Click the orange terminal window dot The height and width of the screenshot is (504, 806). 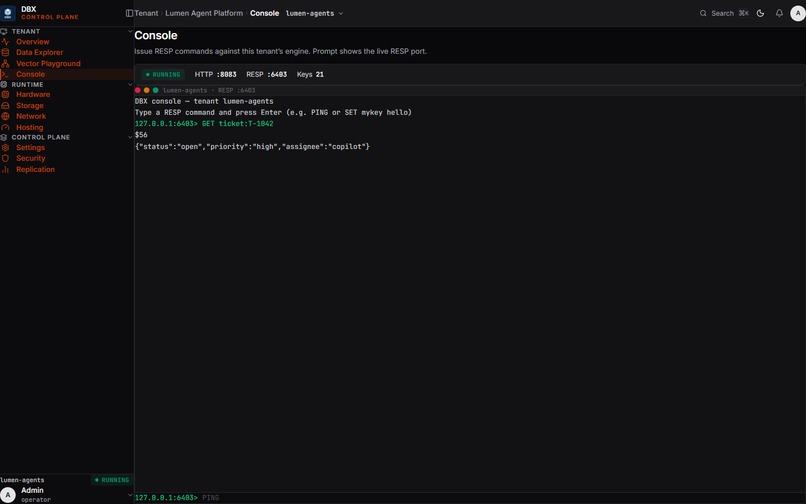point(146,90)
